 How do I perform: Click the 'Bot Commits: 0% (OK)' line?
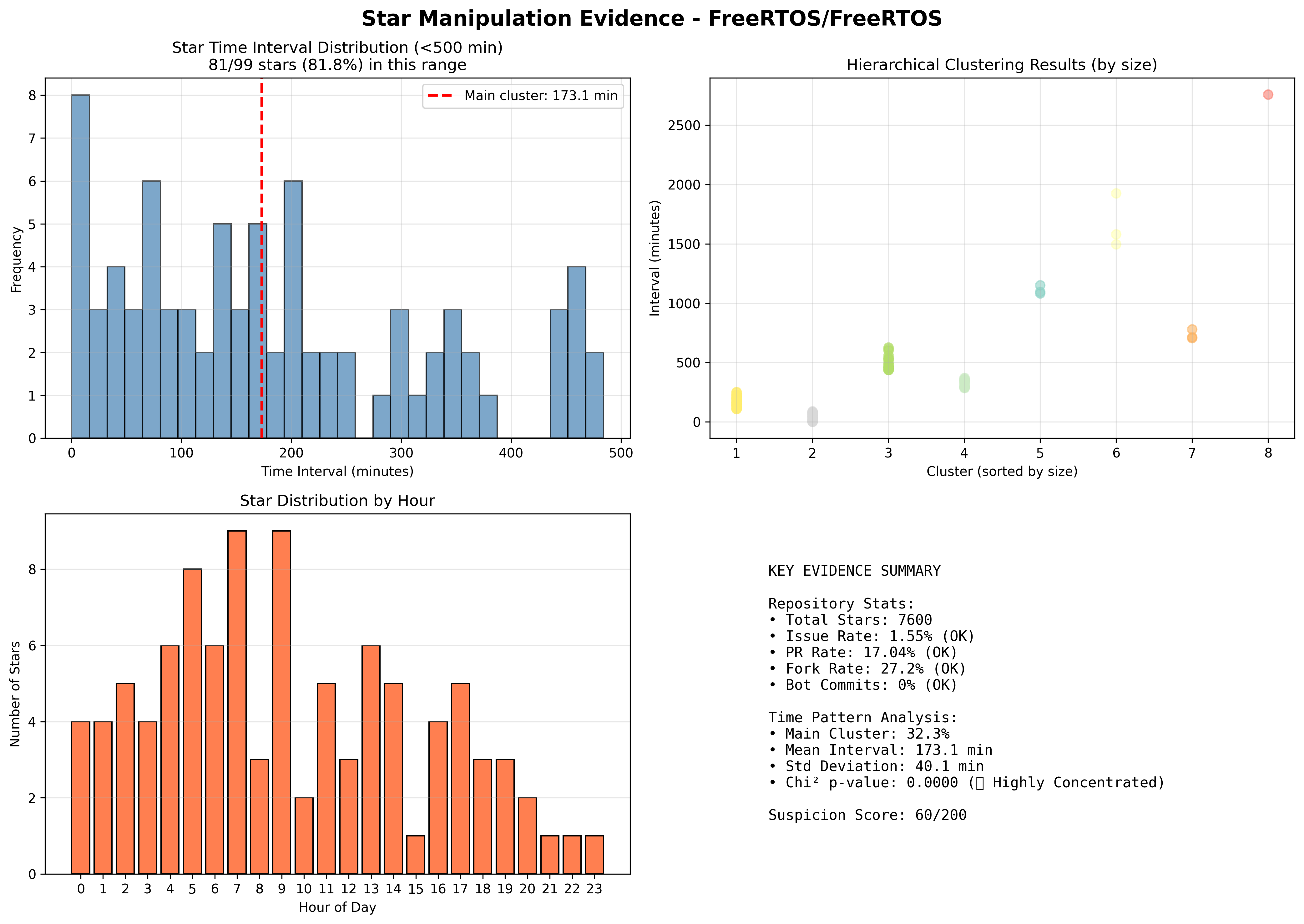863,685
